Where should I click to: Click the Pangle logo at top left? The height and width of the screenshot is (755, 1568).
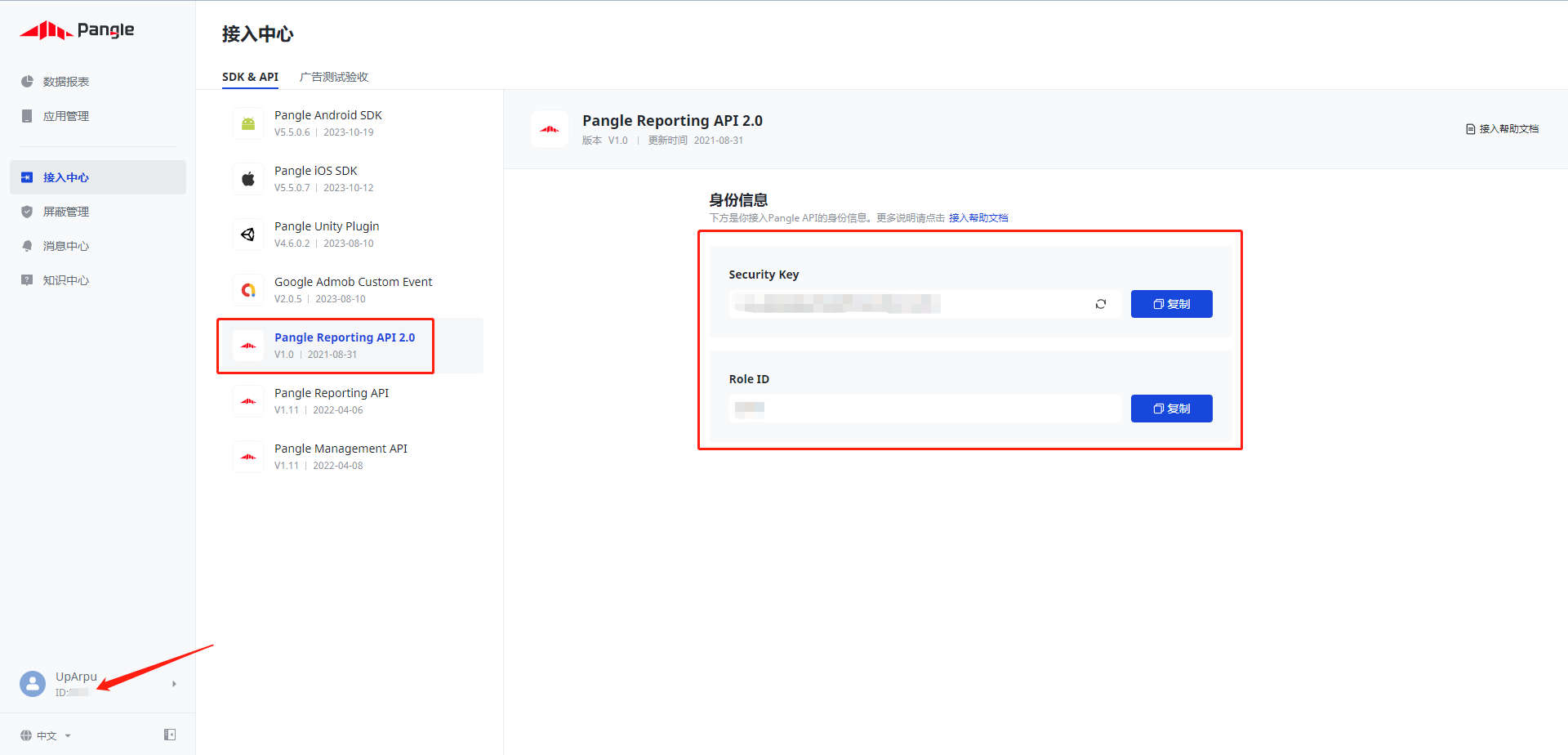[x=77, y=30]
